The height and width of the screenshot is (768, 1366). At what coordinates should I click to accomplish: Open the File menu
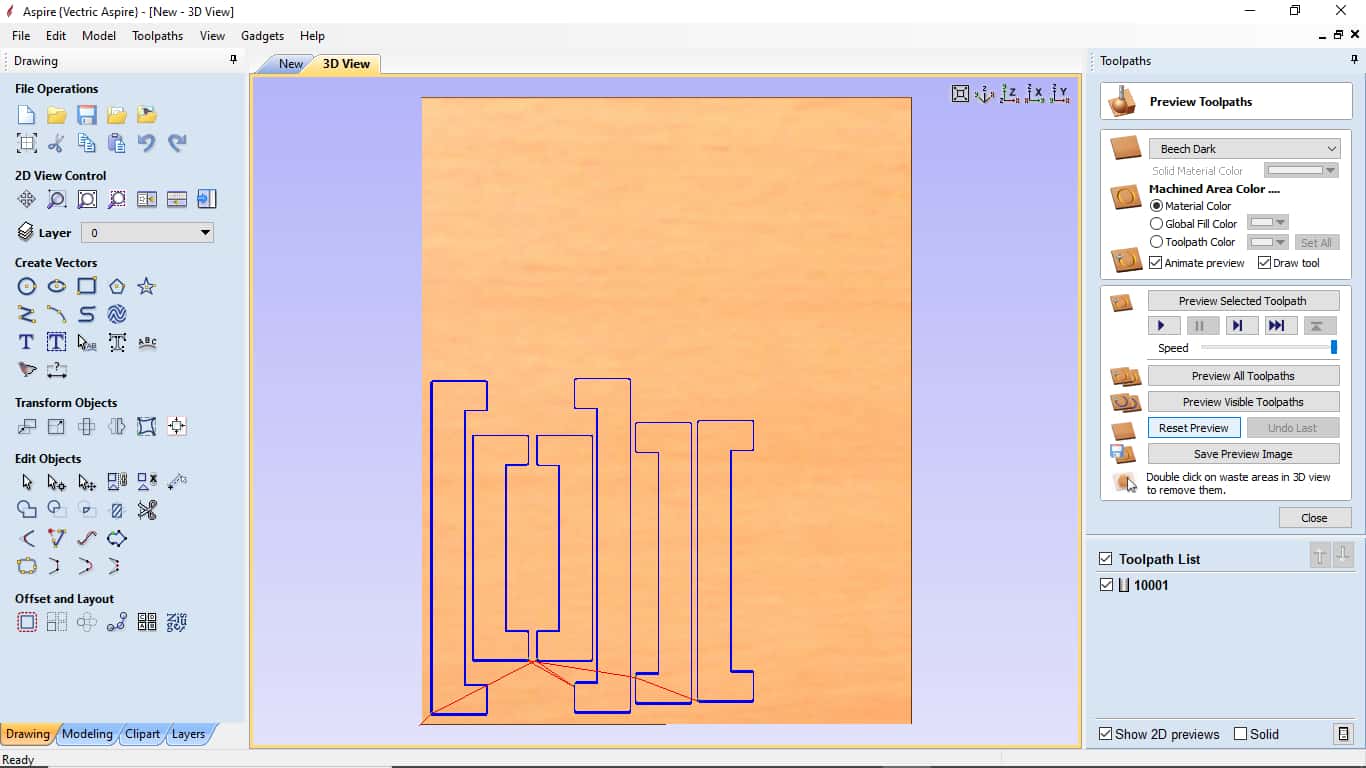tap(21, 36)
